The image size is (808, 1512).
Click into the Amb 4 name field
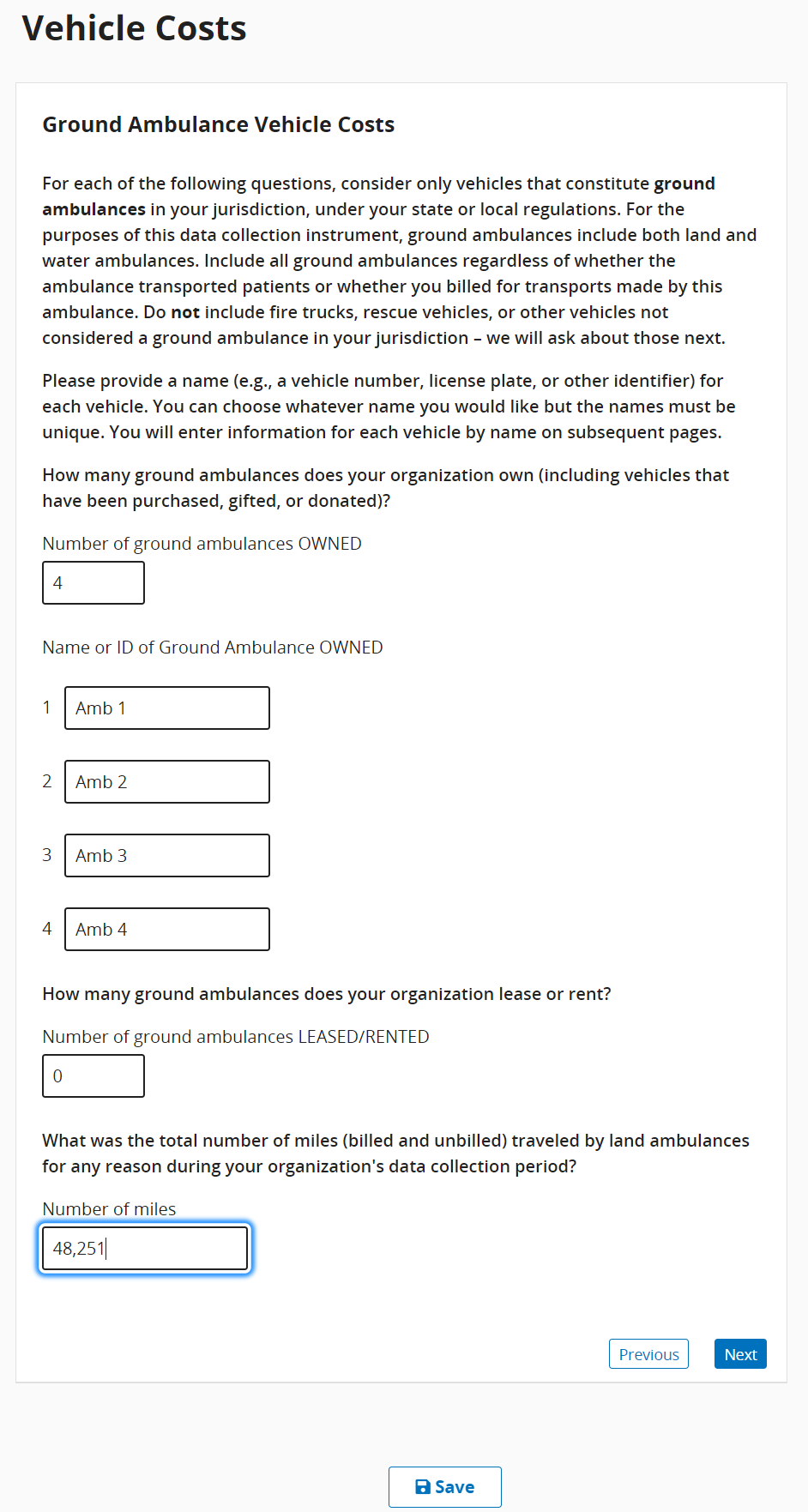click(x=167, y=930)
